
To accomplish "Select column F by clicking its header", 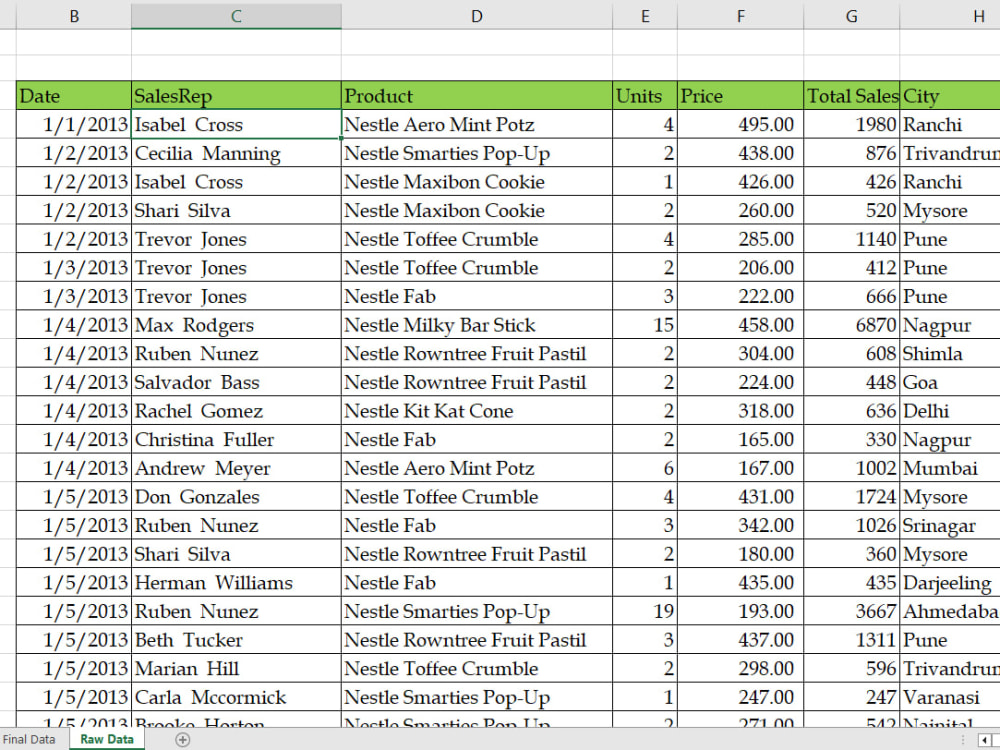I will (x=740, y=16).
